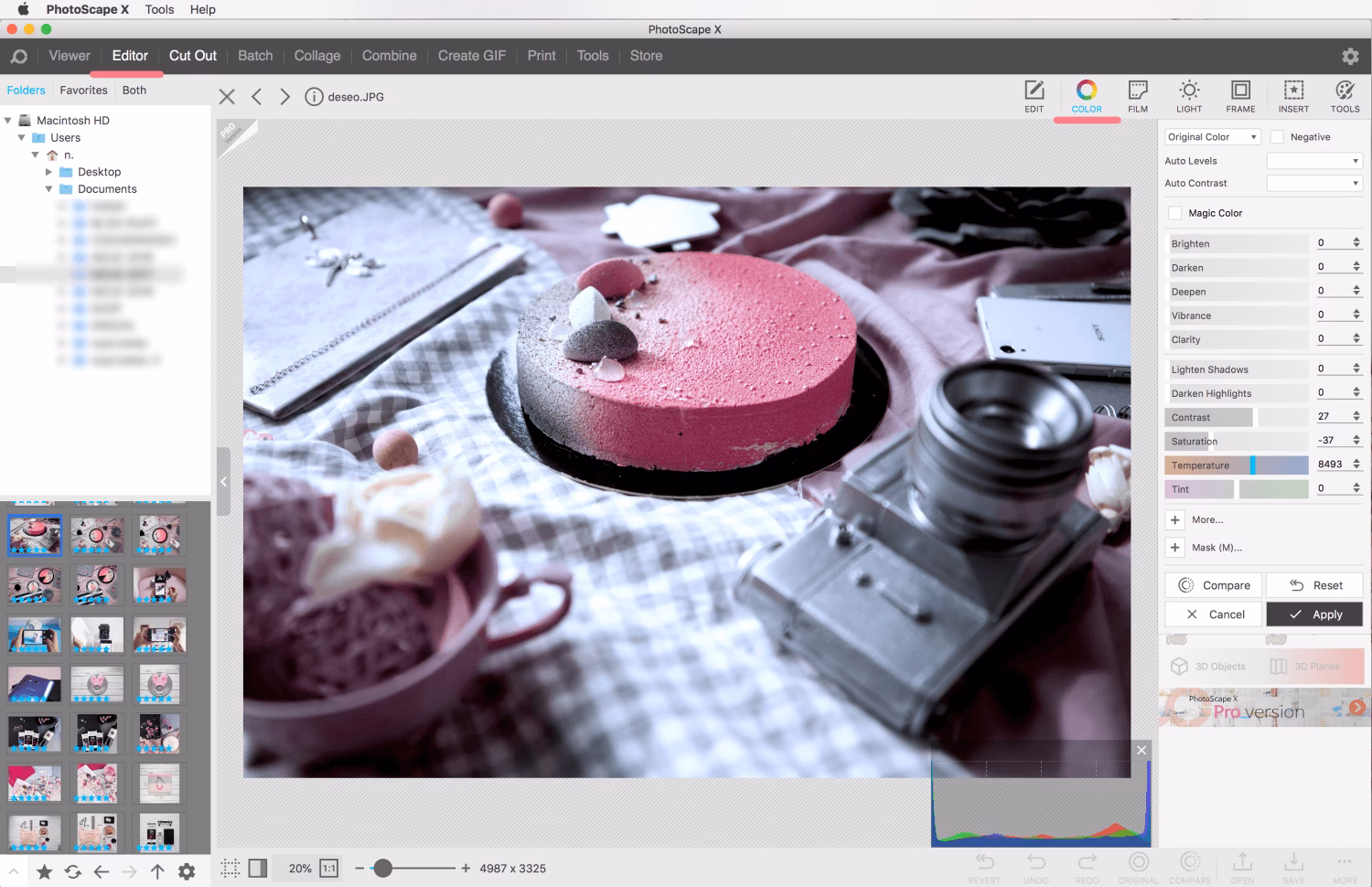
Task: Select the pink cake thumbnail in sidebar
Action: click(34, 534)
